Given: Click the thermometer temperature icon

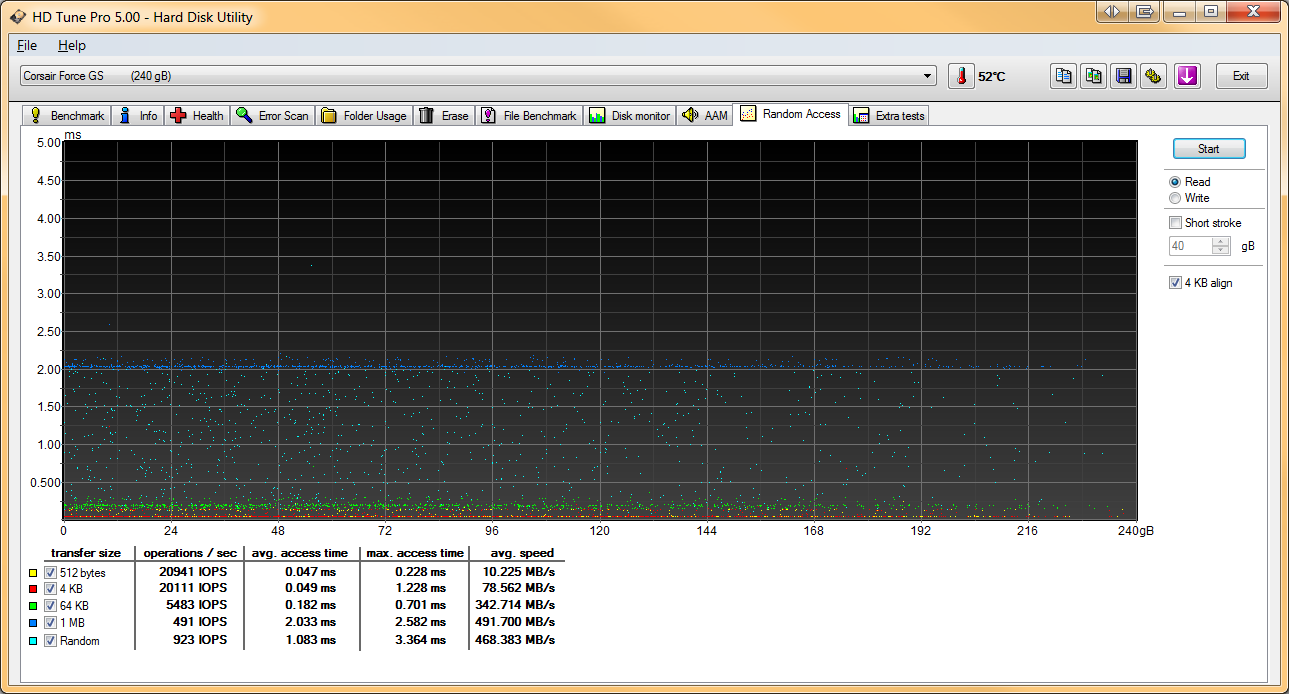Looking at the screenshot, I should click(961, 76).
